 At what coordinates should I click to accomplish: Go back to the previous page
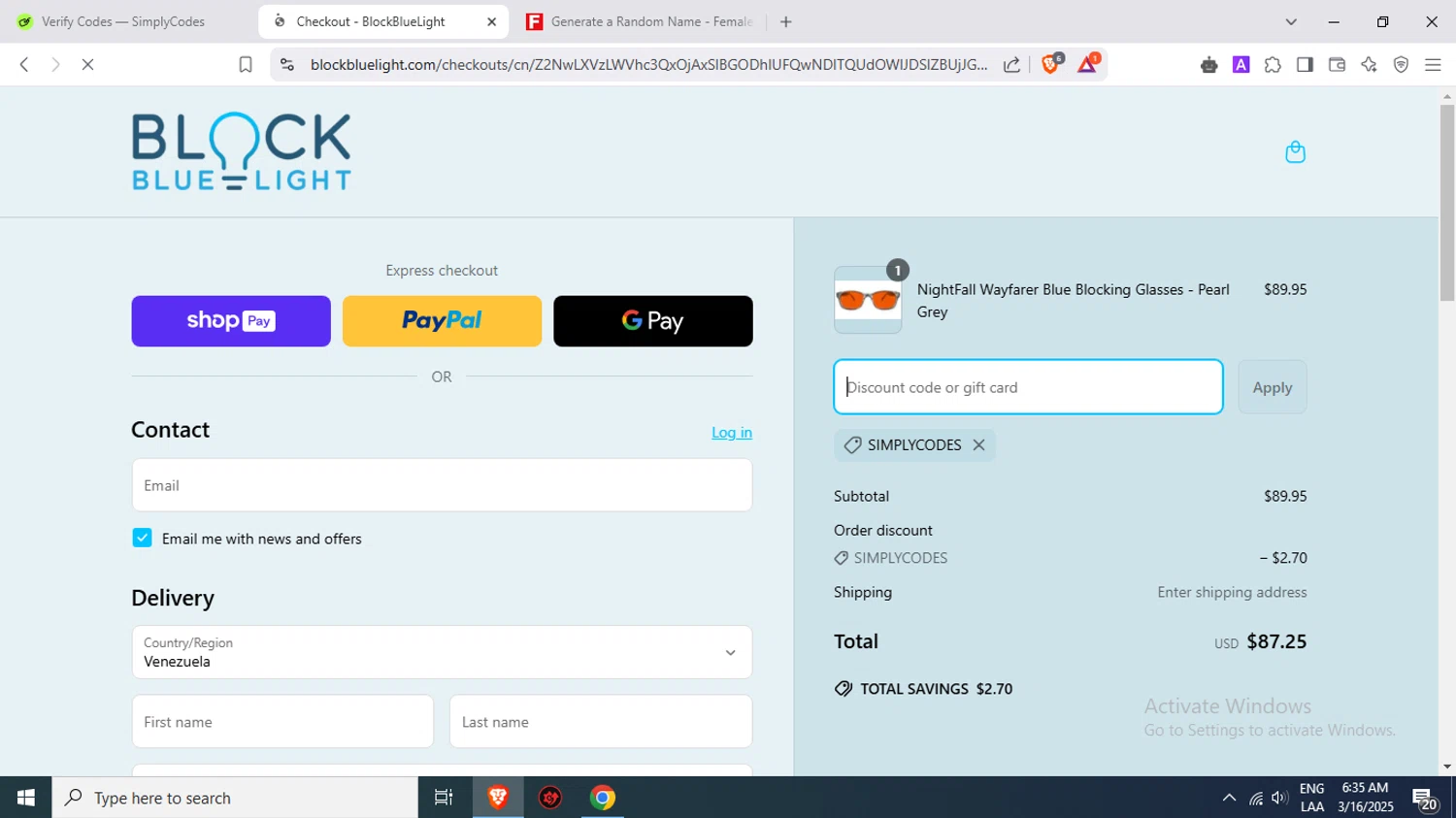[x=24, y=64]
